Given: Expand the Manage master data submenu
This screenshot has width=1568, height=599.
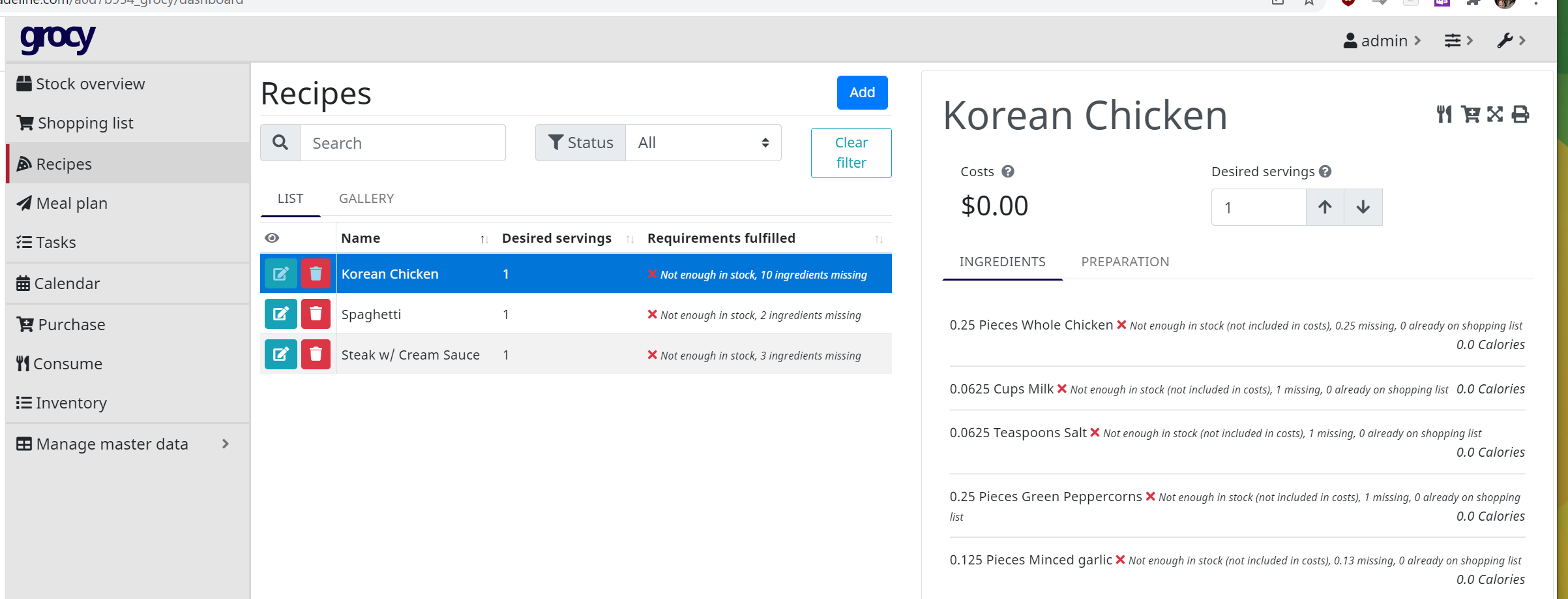Looking at the screenshot, I should 225,444.
